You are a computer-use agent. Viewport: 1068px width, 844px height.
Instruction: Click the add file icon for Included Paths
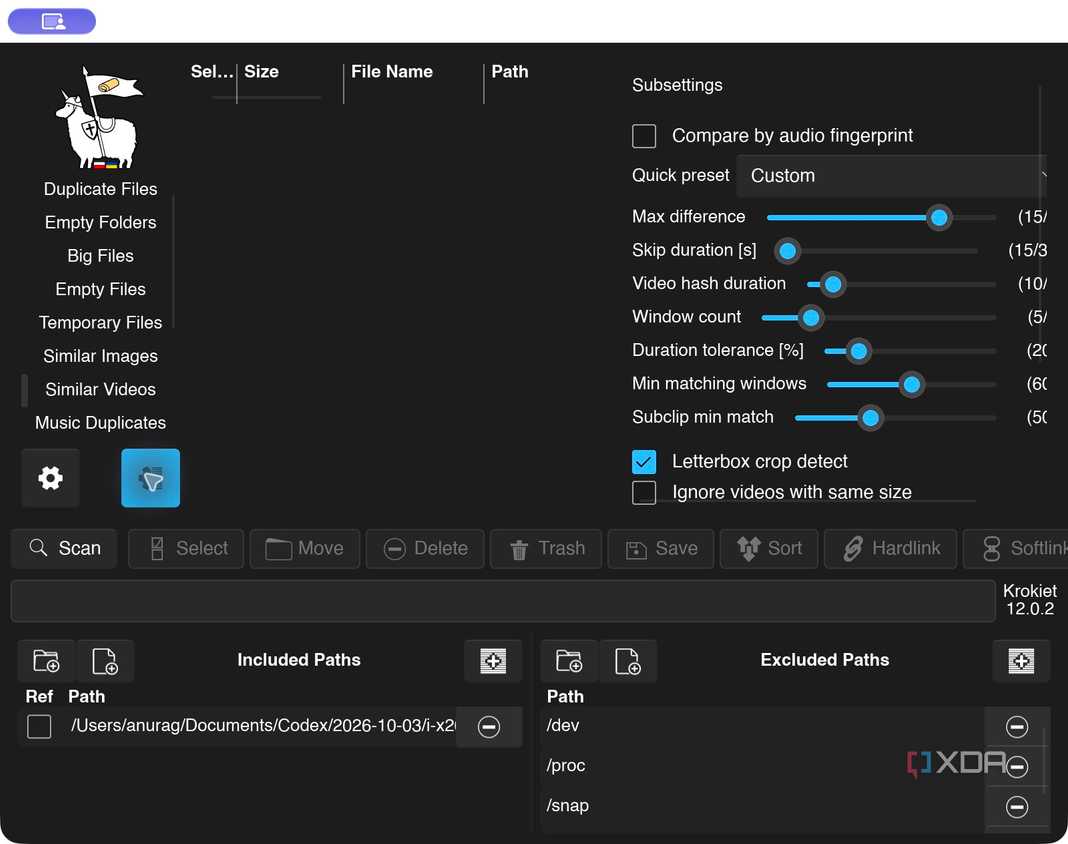click(105, 661)
